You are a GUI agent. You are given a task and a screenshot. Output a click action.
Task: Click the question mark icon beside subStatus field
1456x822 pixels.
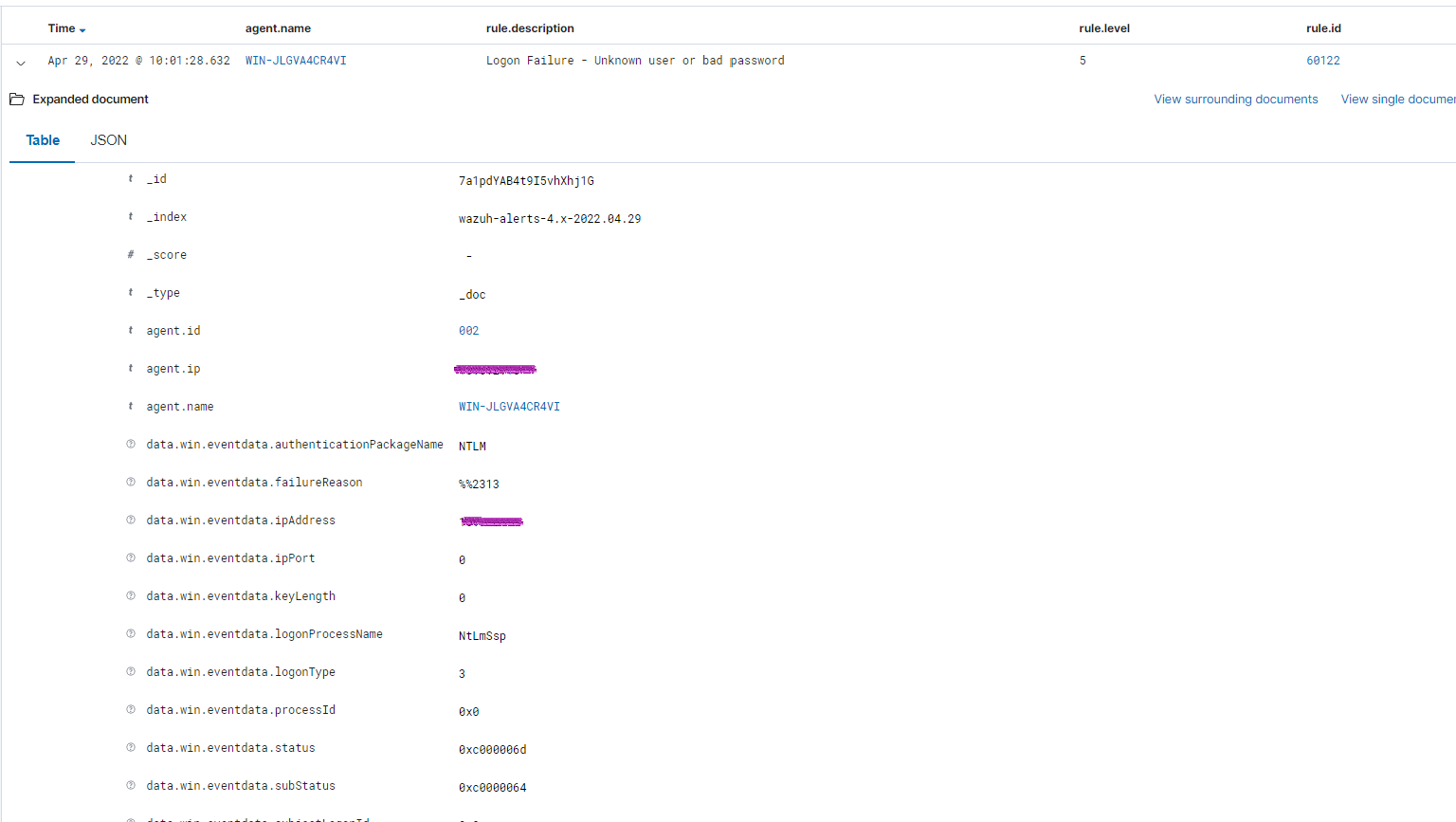coord(130,785)
